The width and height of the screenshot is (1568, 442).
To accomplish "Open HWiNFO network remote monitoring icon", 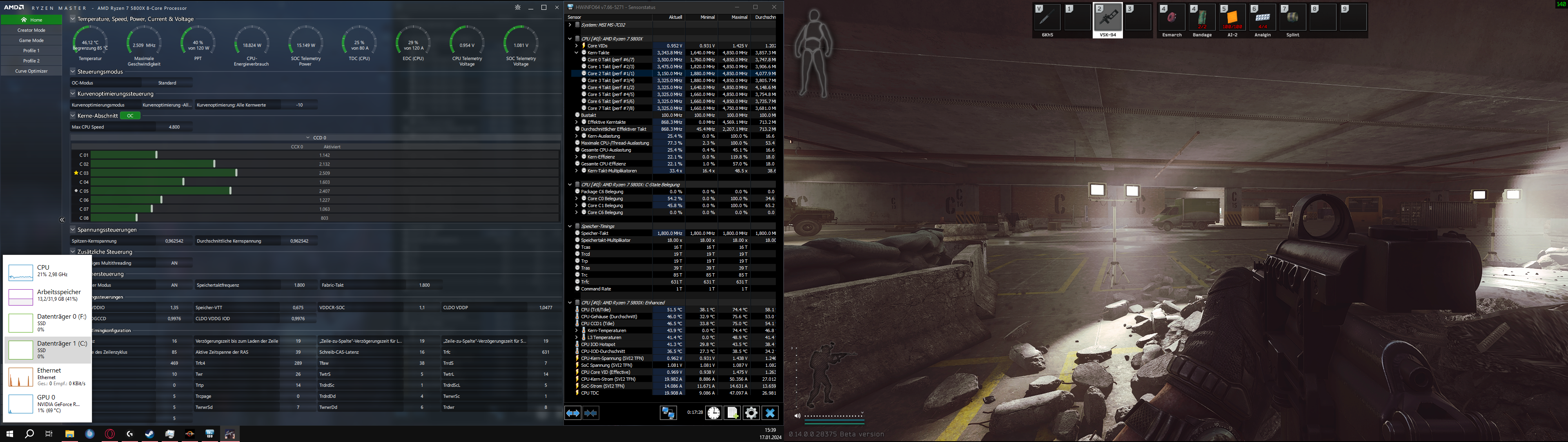I will pos(668,413).
